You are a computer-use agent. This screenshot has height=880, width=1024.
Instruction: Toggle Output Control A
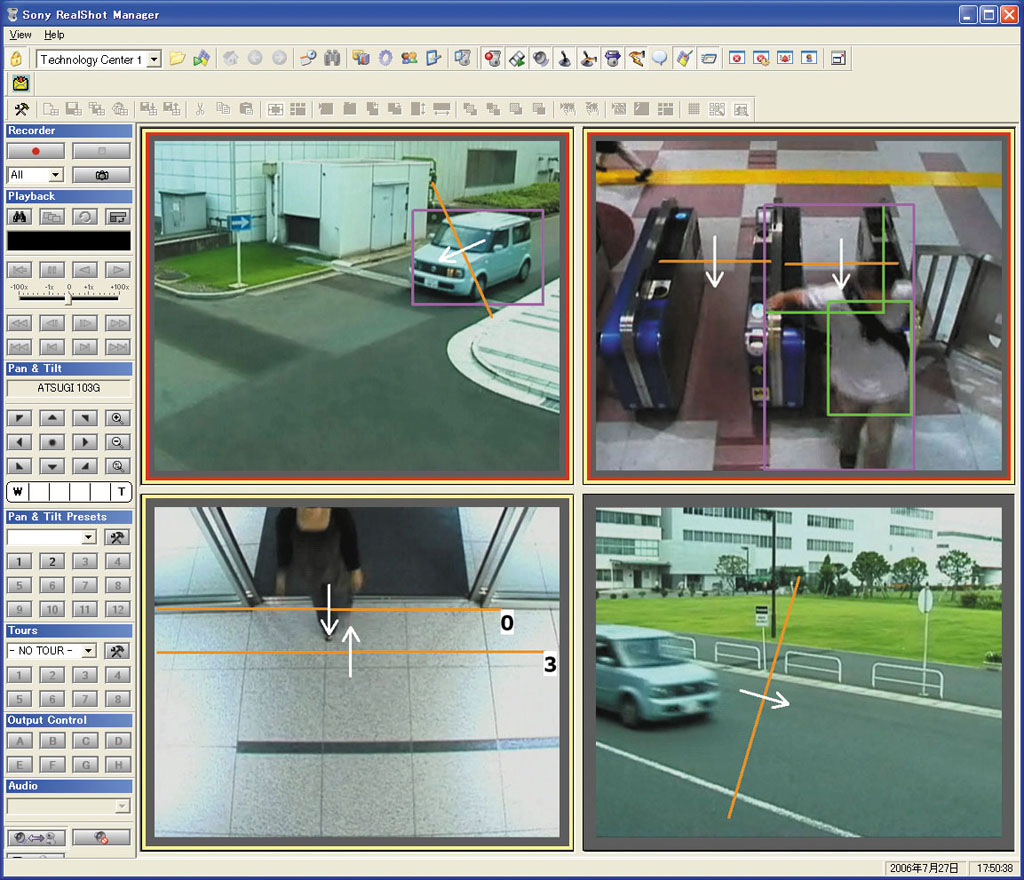(20, 741)
